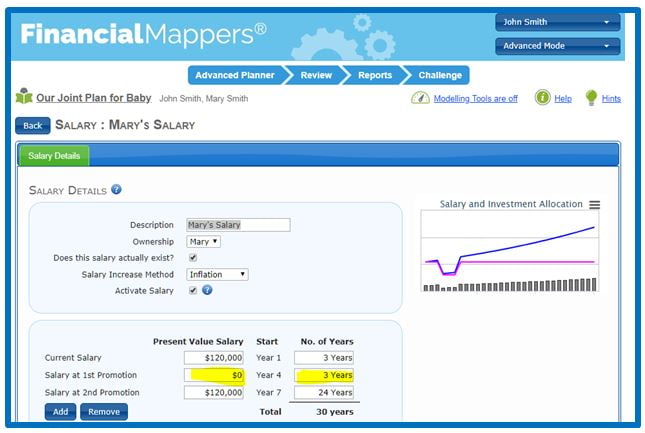Viewport: 645px width, 433px height.
Task: Click the Salary at 1st Promotion amount field
Action: [x=214, y=375]
